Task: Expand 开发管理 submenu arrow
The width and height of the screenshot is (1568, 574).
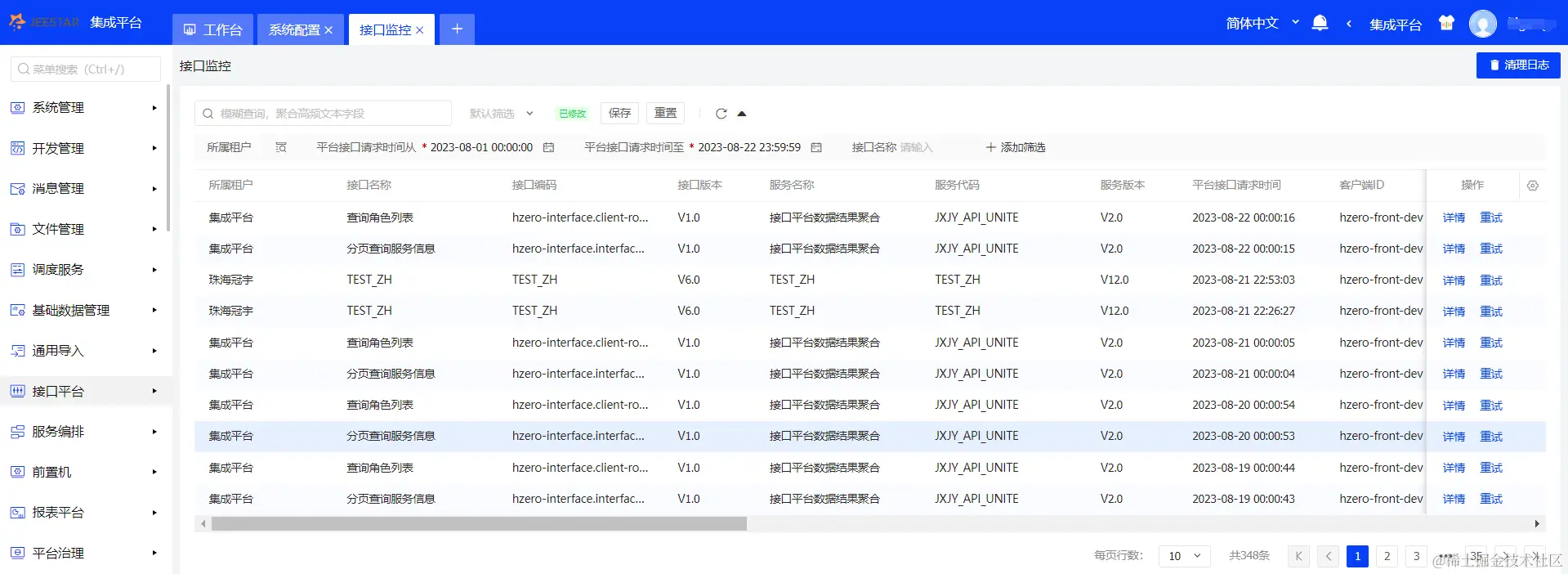Action: [x=154, y=148]
